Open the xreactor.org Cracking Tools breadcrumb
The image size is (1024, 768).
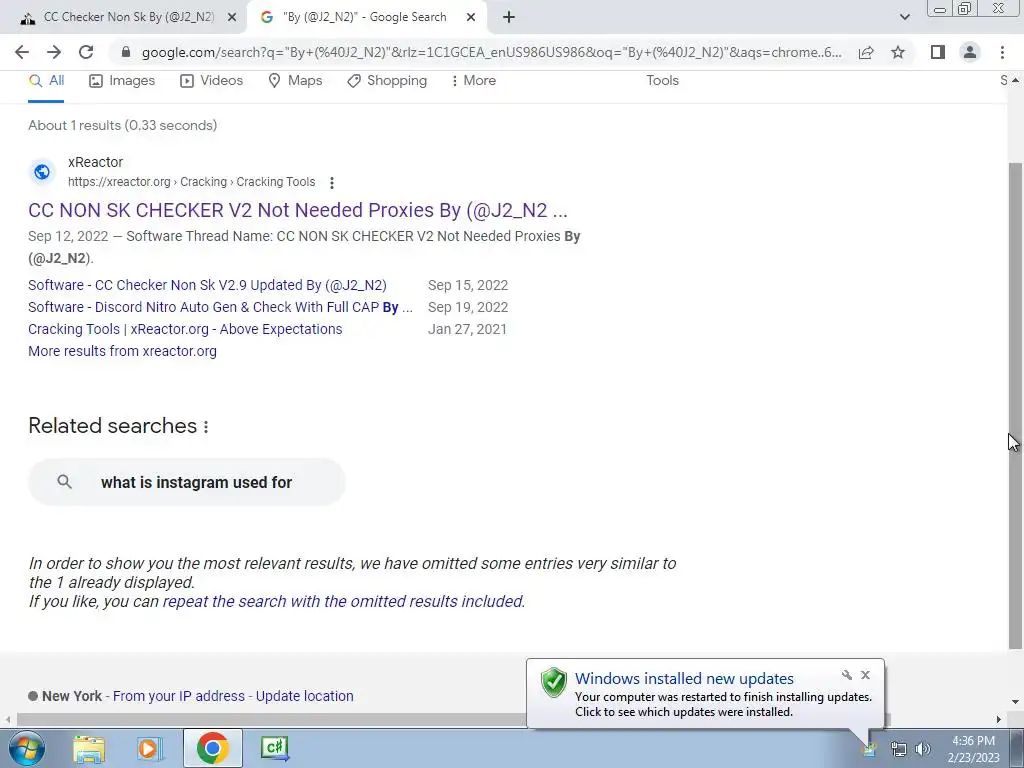pyautogui.click(x=191, y=182)
